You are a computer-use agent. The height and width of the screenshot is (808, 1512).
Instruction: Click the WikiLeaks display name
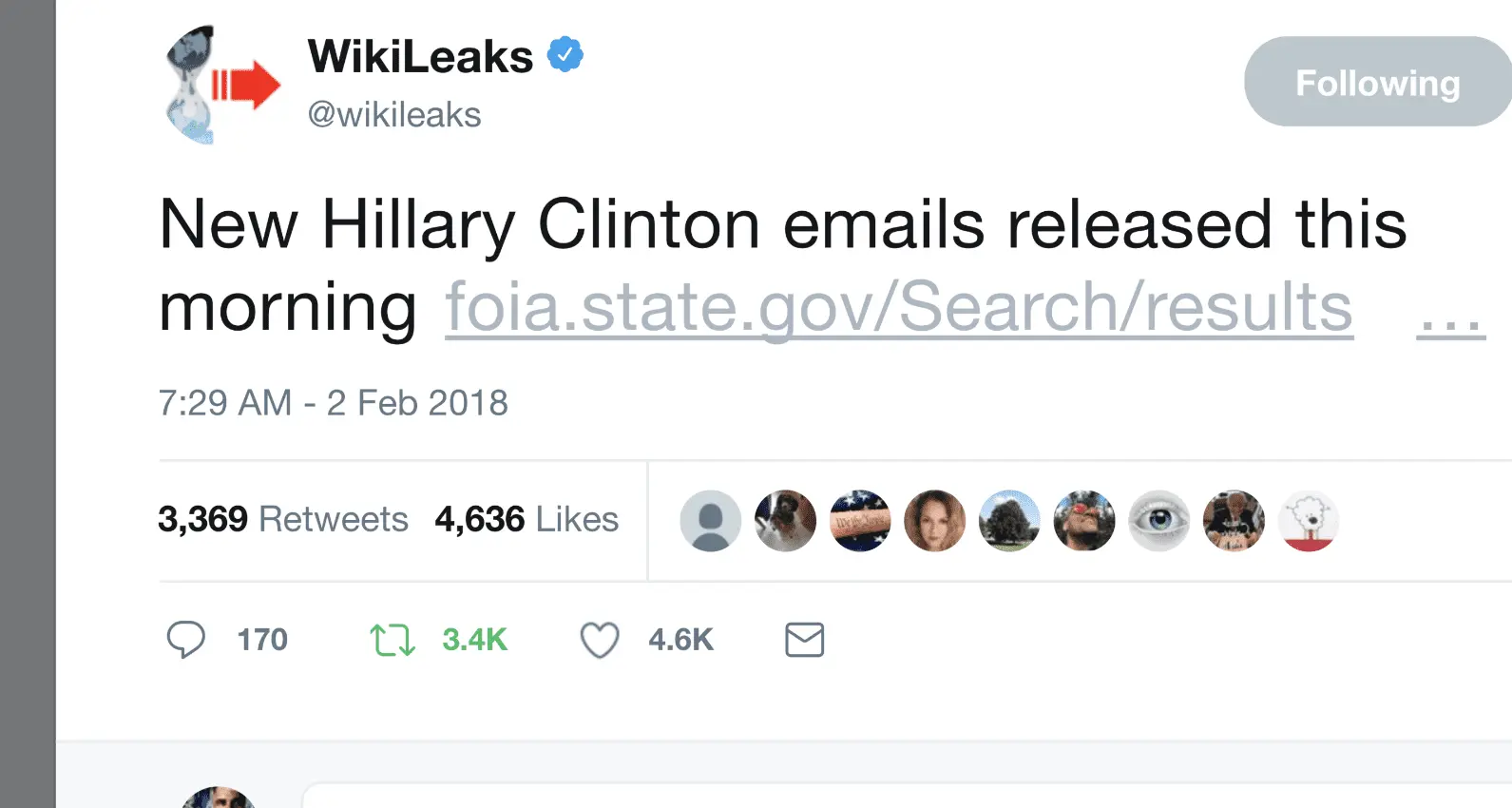pyautogui.click(x=420, y=56)
